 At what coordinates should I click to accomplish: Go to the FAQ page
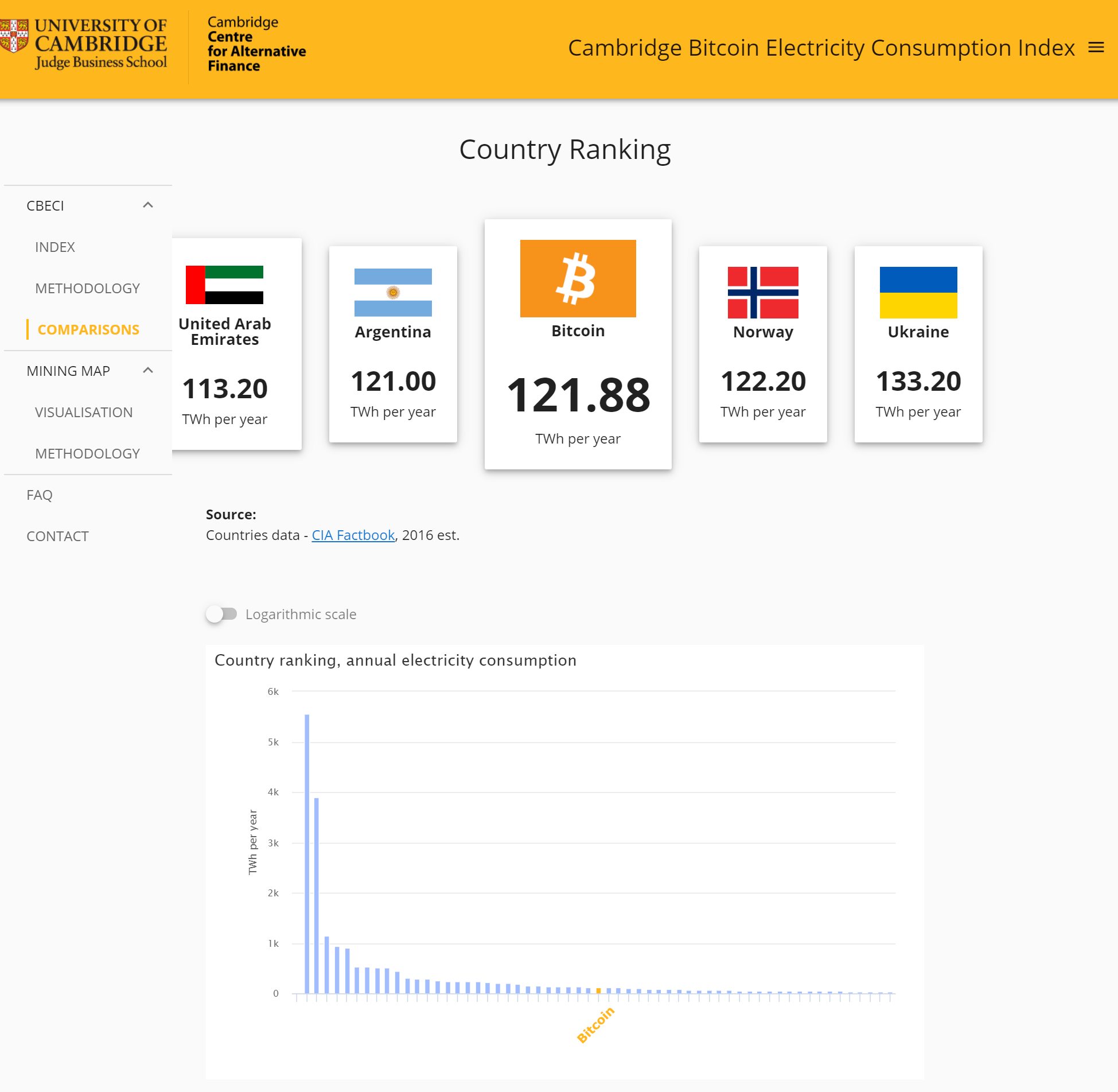point(40,495)
